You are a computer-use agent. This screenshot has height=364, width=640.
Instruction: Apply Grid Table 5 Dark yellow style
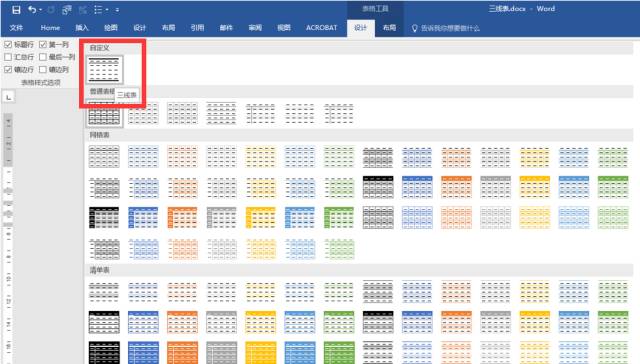click(261, 218)
